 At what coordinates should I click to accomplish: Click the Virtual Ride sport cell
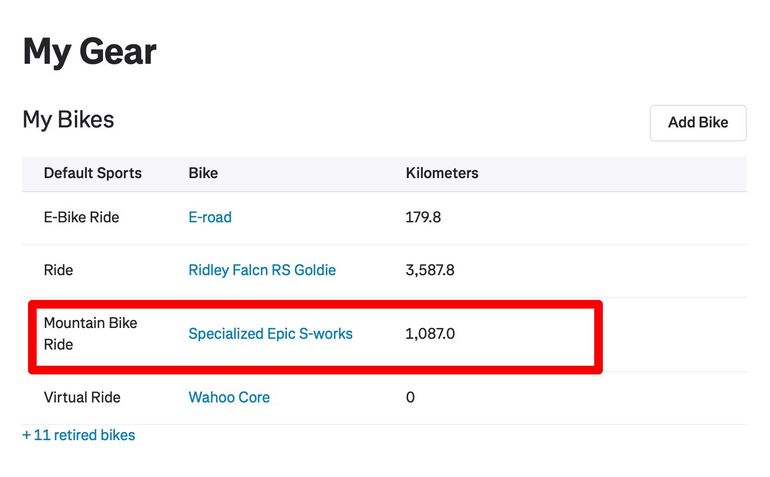click(x=82, y=397)
